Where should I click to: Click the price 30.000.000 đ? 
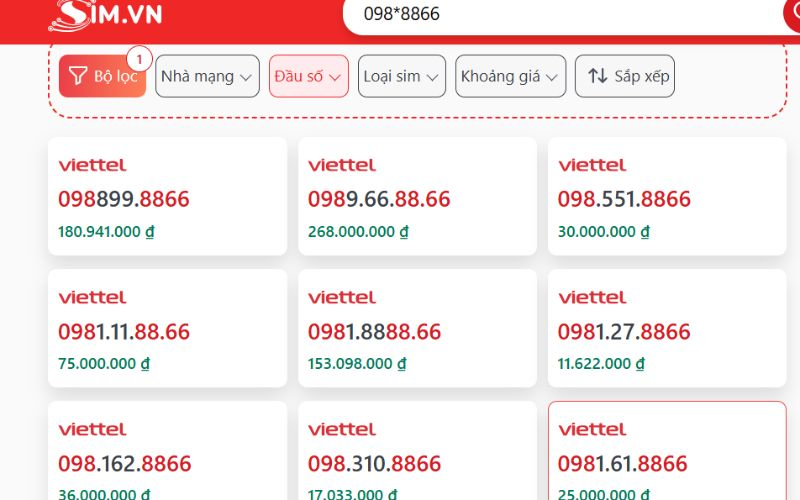[604, 232]
